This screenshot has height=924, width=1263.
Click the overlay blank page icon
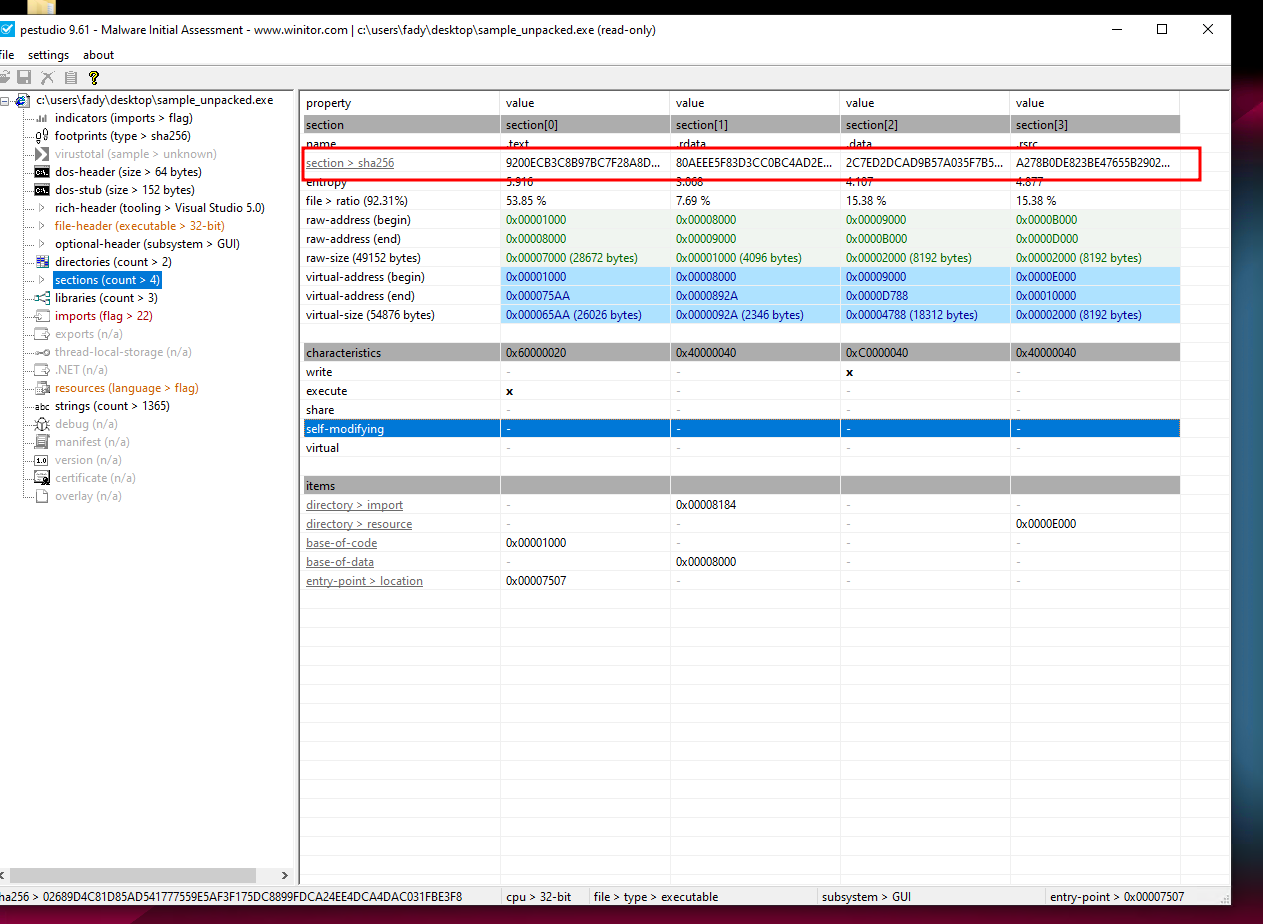pyautogui.click(x=42, y=496)
